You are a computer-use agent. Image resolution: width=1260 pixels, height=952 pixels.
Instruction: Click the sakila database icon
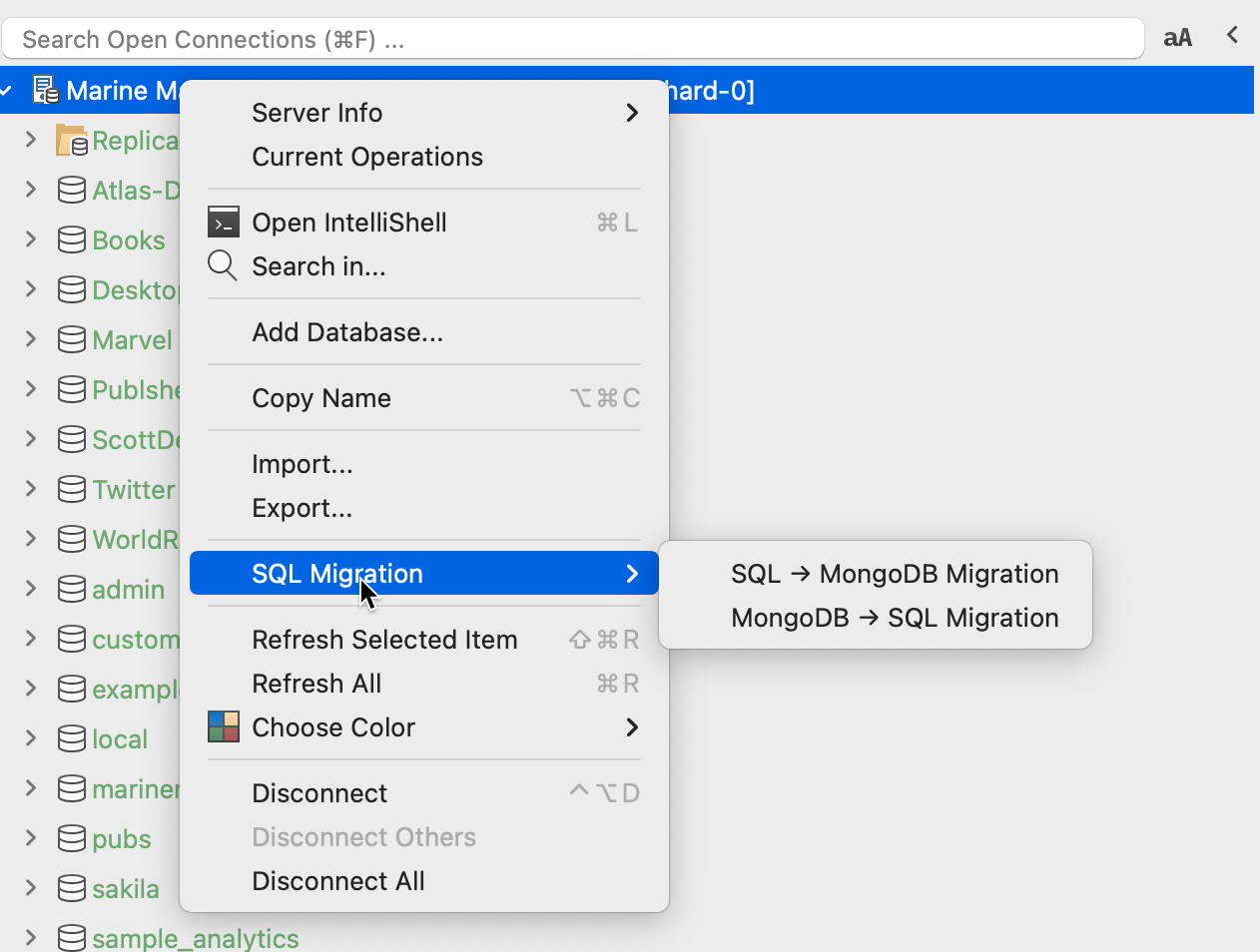point(72,889)
